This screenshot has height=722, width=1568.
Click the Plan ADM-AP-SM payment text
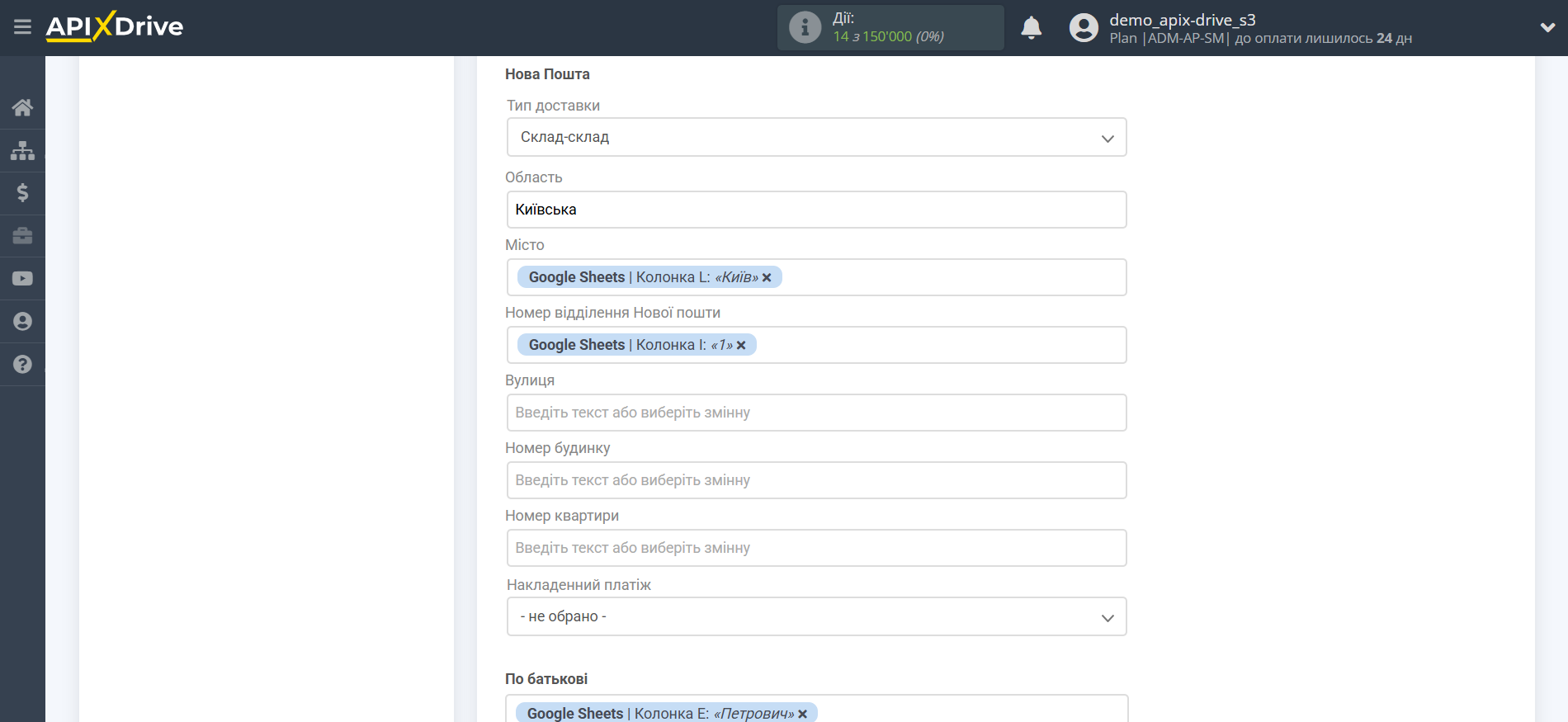1260,39
